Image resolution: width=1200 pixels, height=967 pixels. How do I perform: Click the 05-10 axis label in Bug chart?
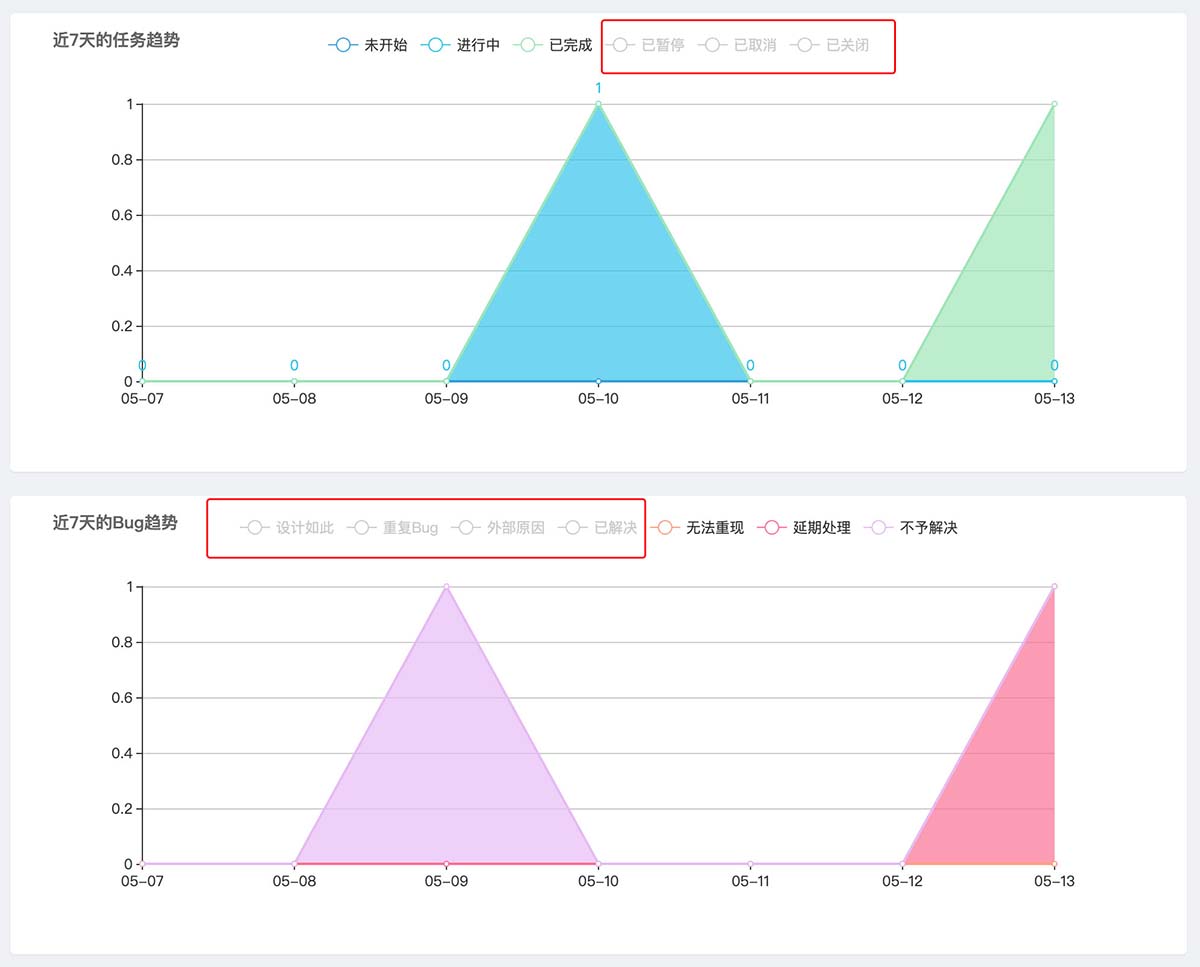(598, 881)
